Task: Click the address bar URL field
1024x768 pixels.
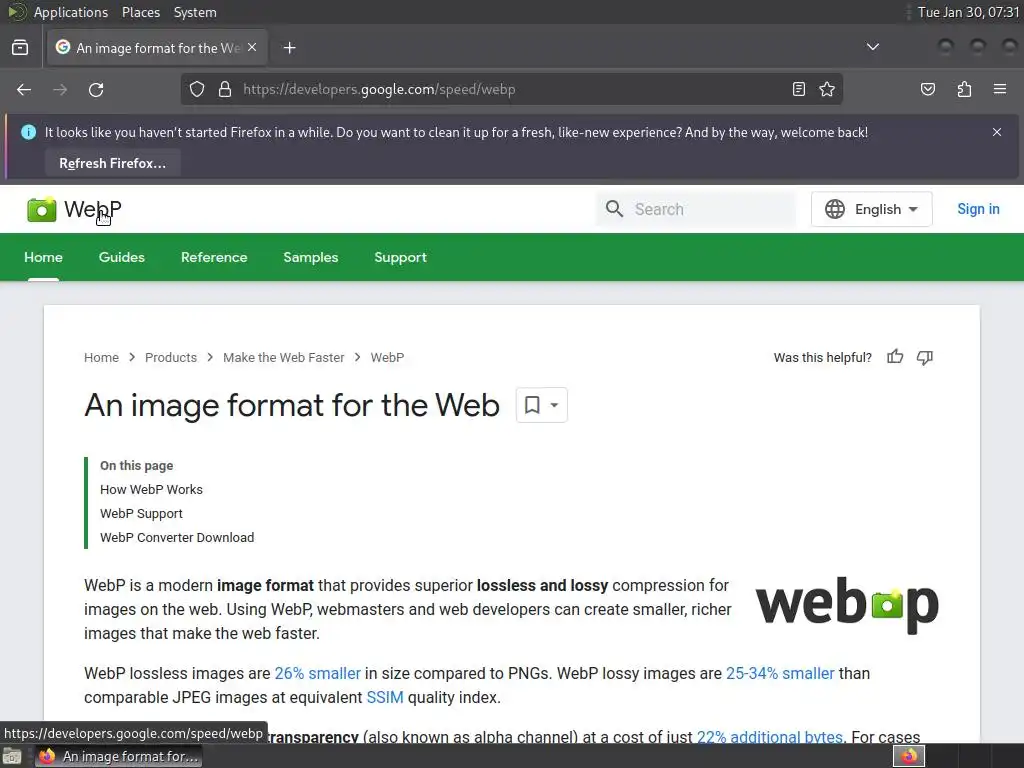Action: [x=509, y=89]
